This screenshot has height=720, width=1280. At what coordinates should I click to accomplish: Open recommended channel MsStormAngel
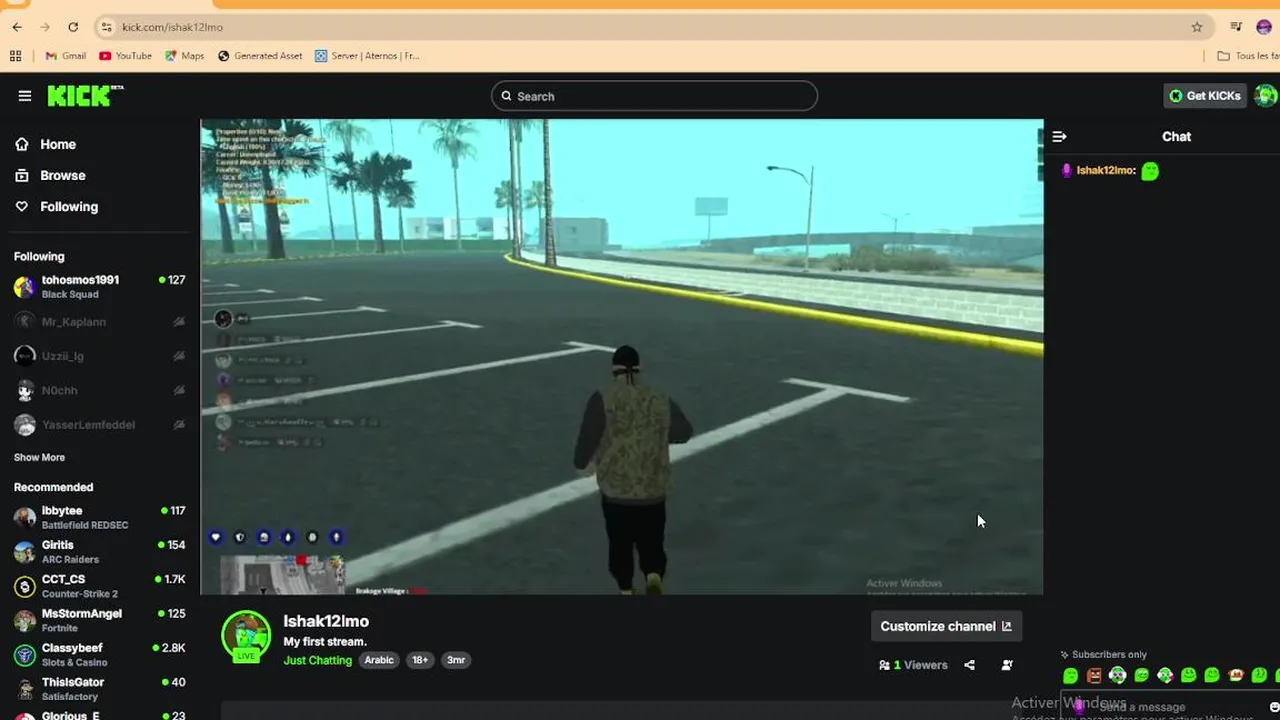(x=100, y=620)
